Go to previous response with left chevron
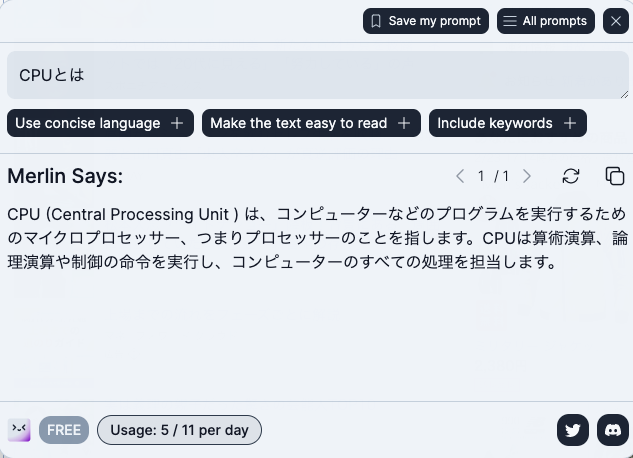This screenshot has height=458, width=633. pyautogui.click(x=460, y=176)
